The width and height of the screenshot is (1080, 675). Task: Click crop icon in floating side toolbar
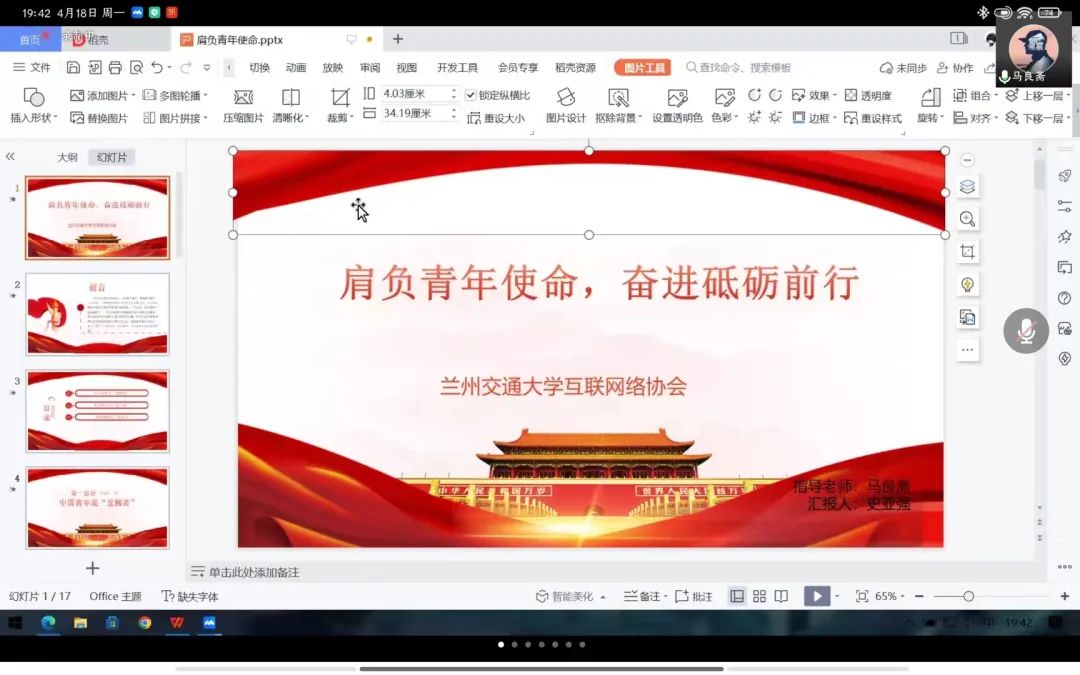[x=968, y=251]
